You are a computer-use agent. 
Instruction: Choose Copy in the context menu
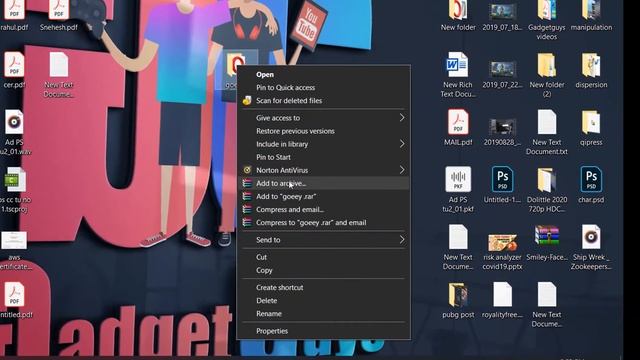324,270
